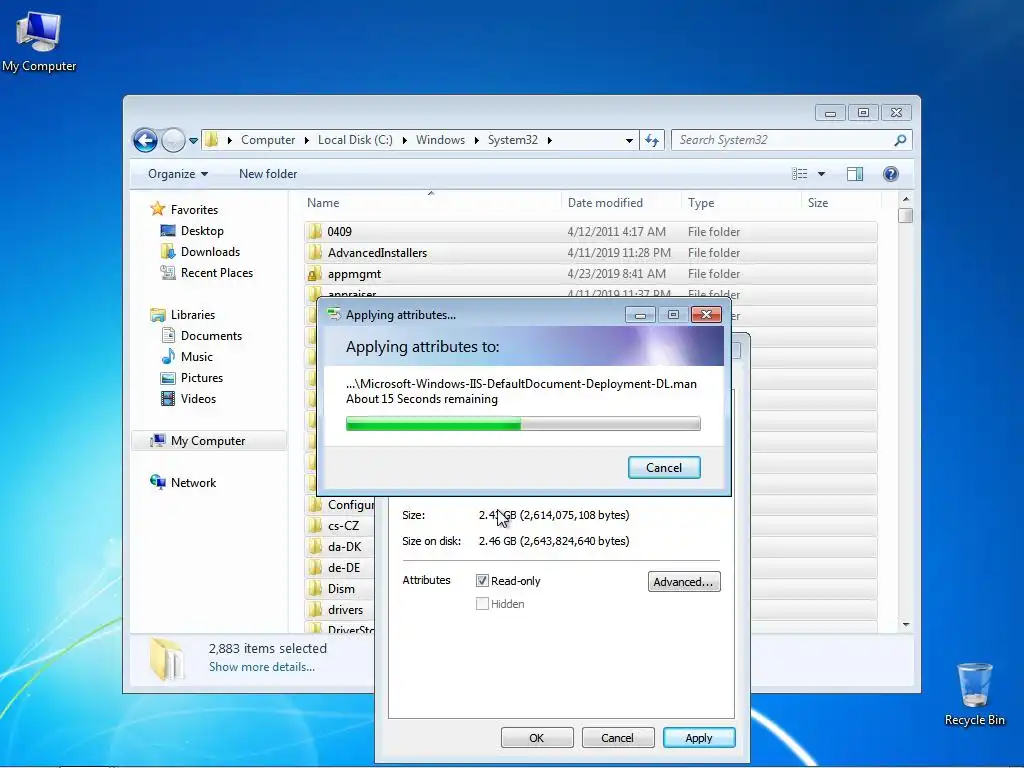Toggle the Hidden checkbox
This screenshot has width=1024, height=768.
(482, 604)
